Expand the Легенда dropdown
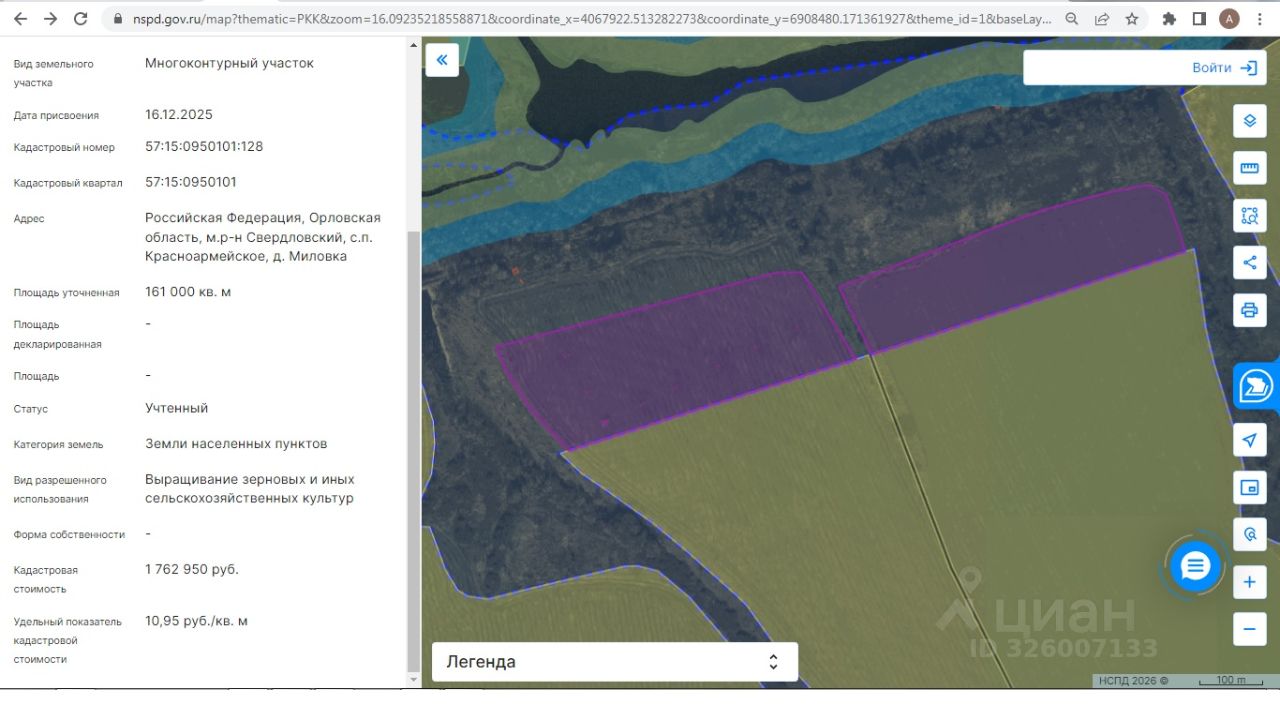This screenshot has width=1280, height=720. (615, 662)
